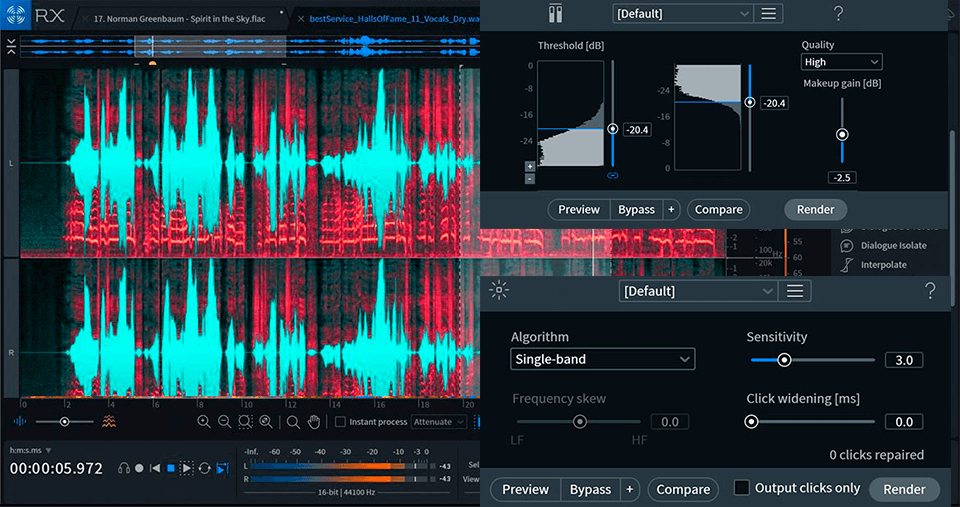Screen dimensions: 960x507
Task: Click the help question mark in De-click panel
Action: [x=930, y=291]
